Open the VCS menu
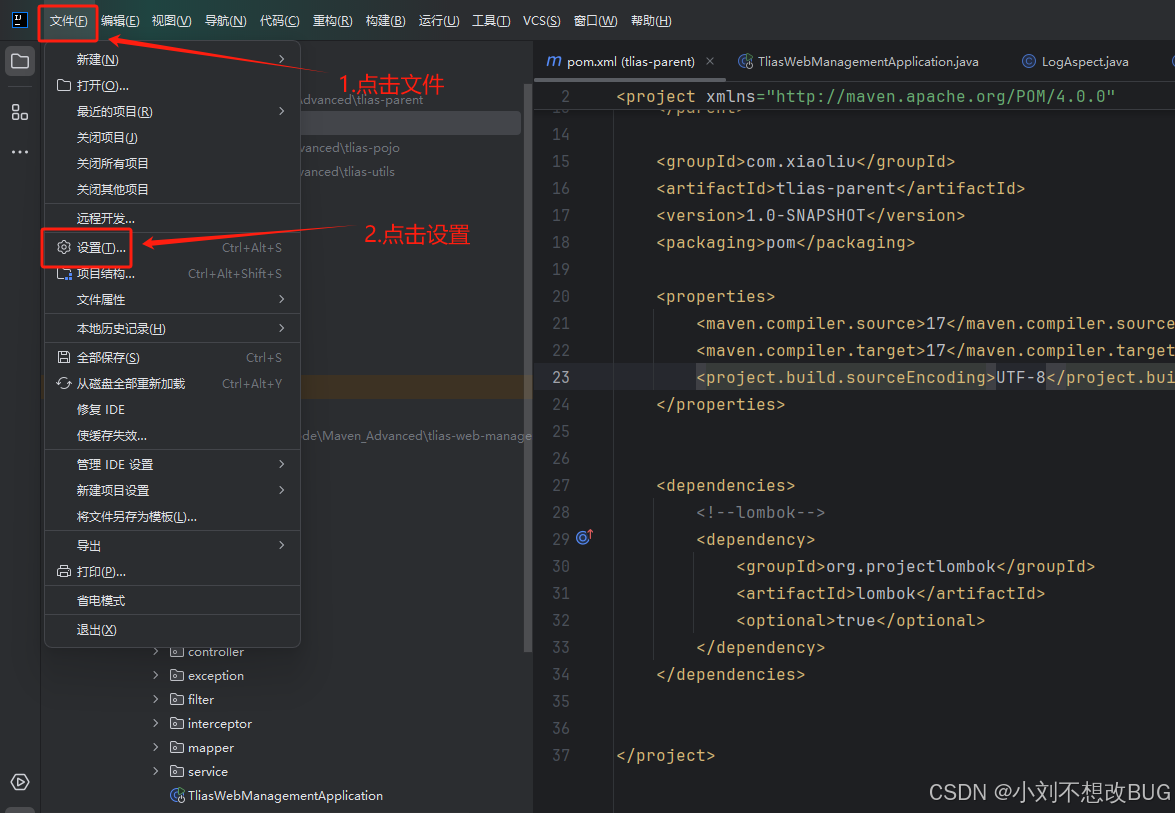1175x813 pixels. (542, 21)
